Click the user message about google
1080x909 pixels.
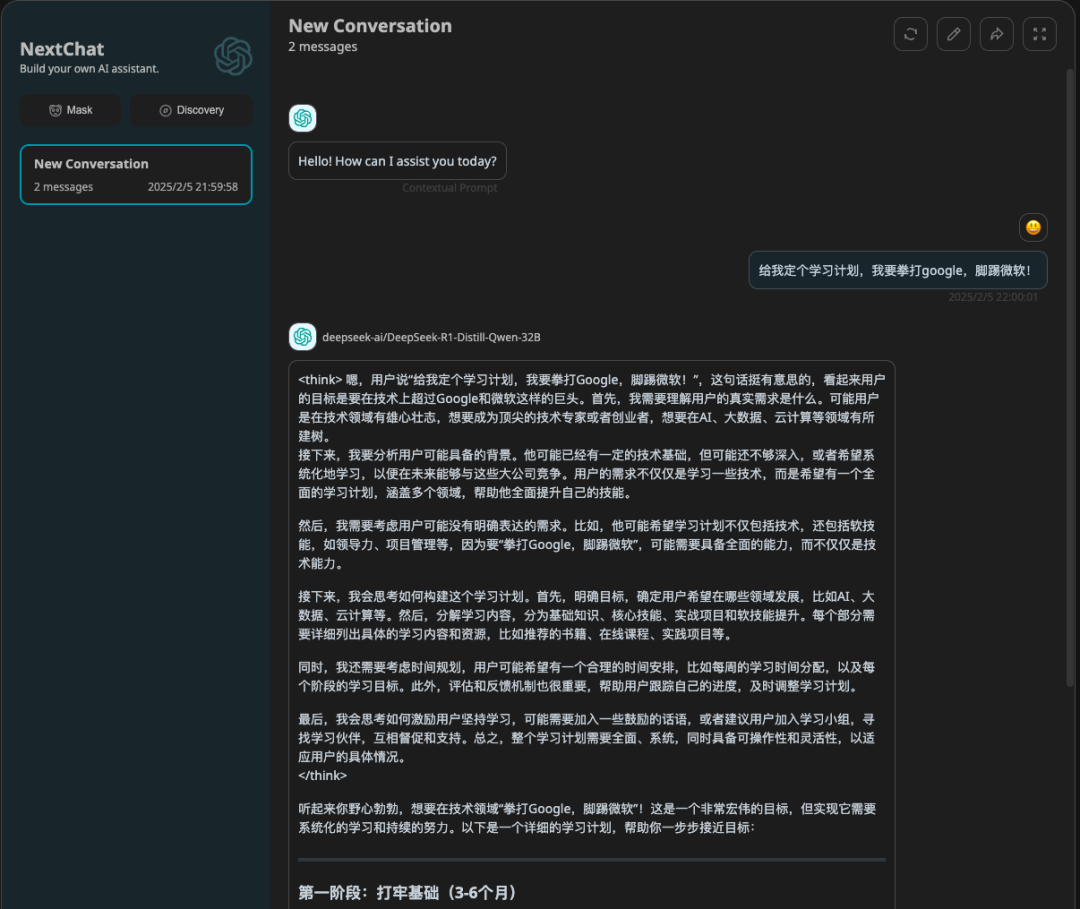coord(898,271)
